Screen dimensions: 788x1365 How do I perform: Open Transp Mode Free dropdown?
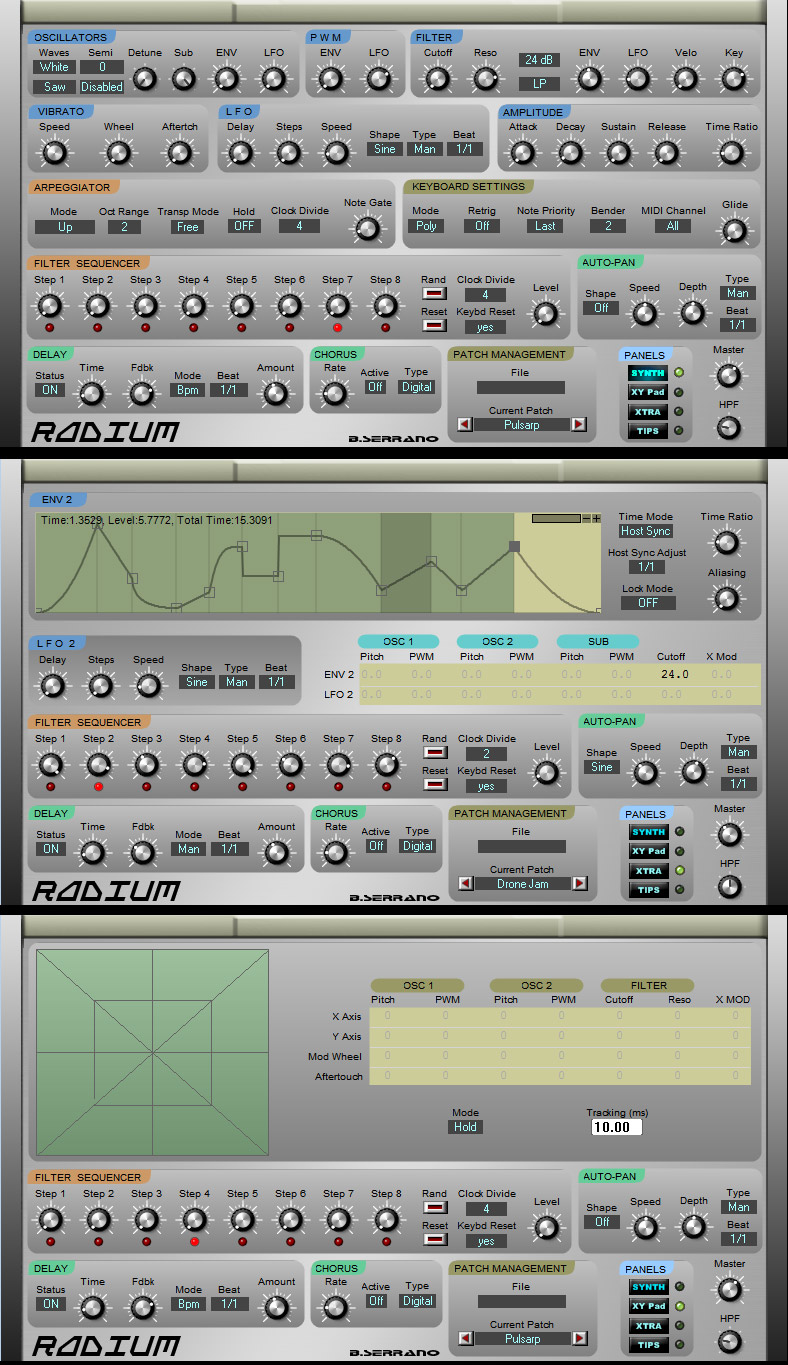click(188, 227)
